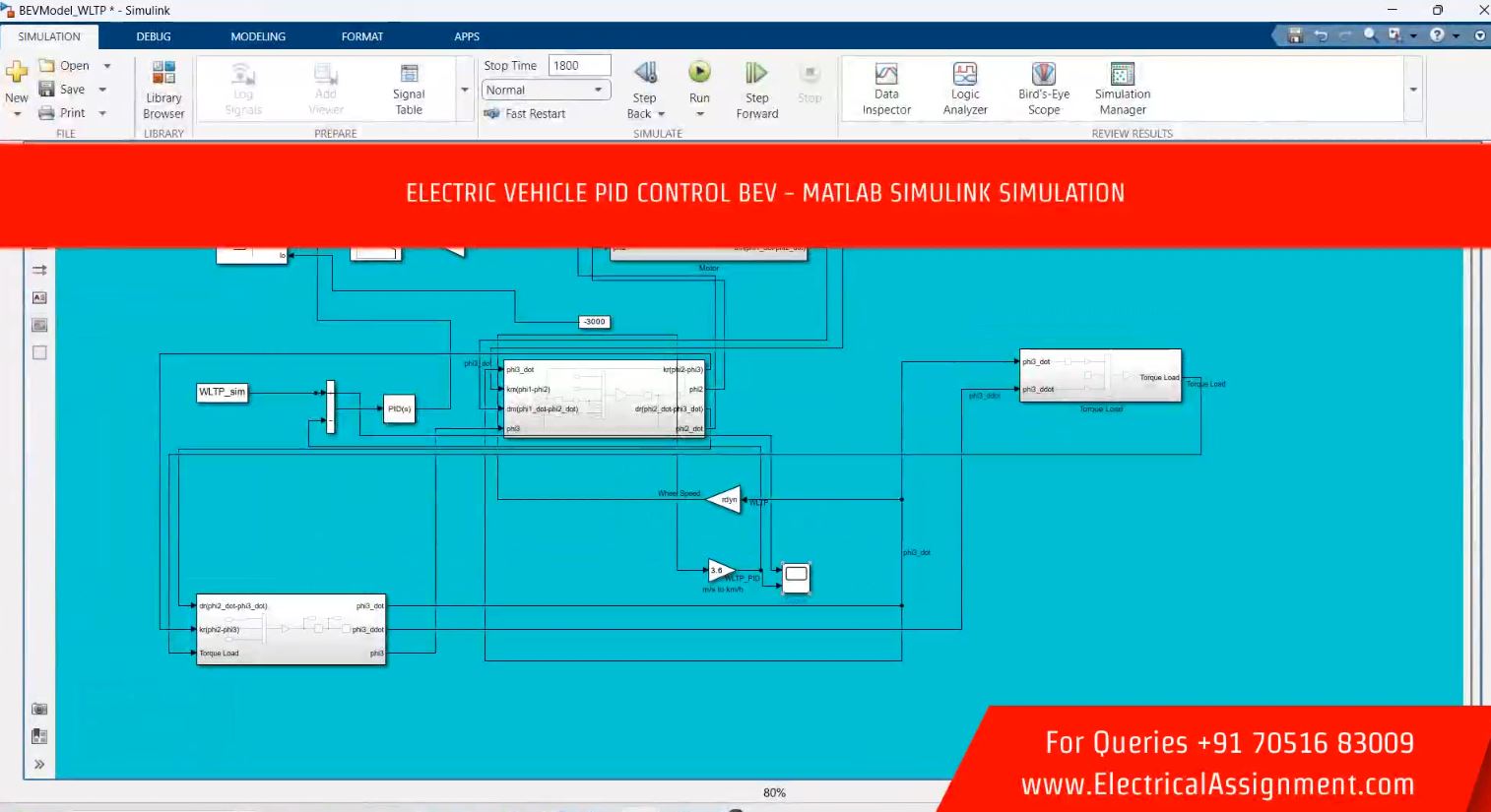The width and height of the screenshot is (1491, 812).
Task: Click the area annotation box icon in left palette
Action: [39, 352]
